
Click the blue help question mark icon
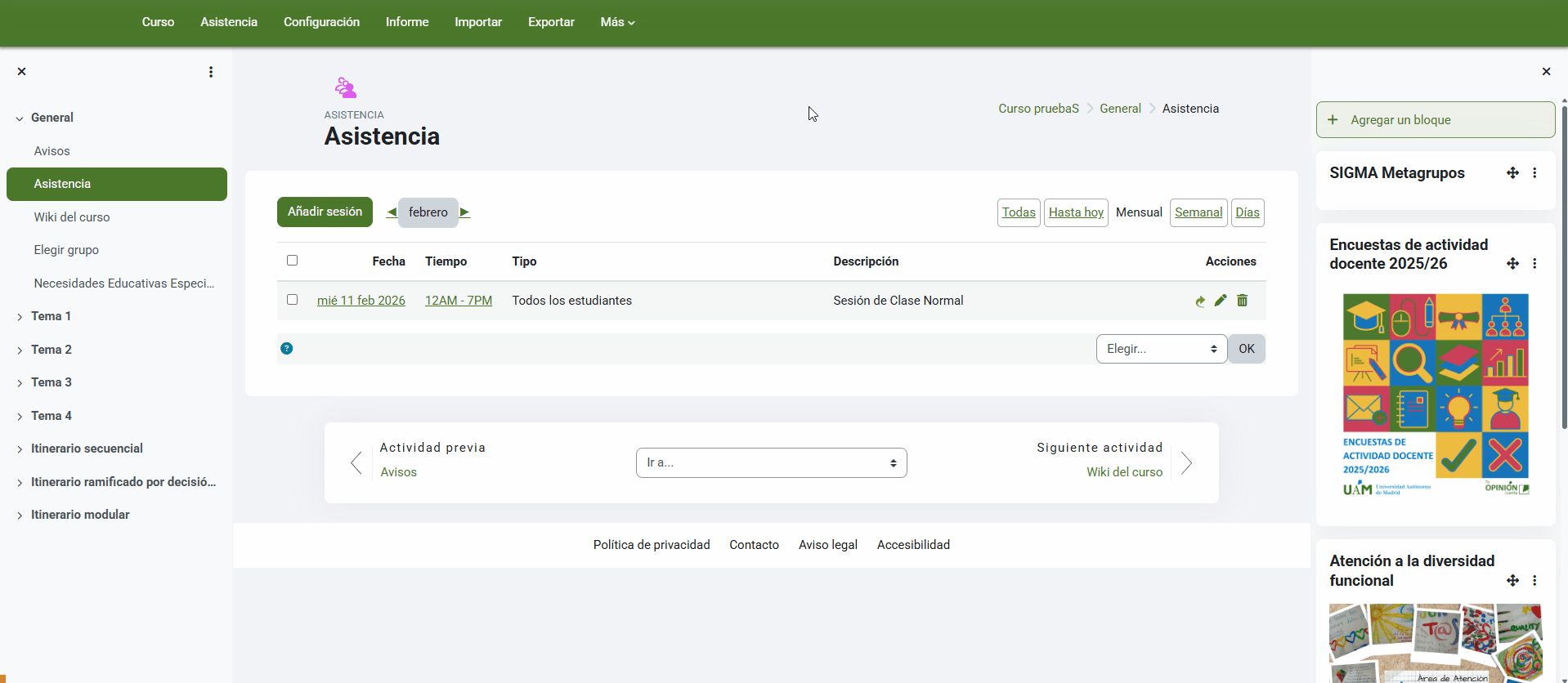coord(286,349)
